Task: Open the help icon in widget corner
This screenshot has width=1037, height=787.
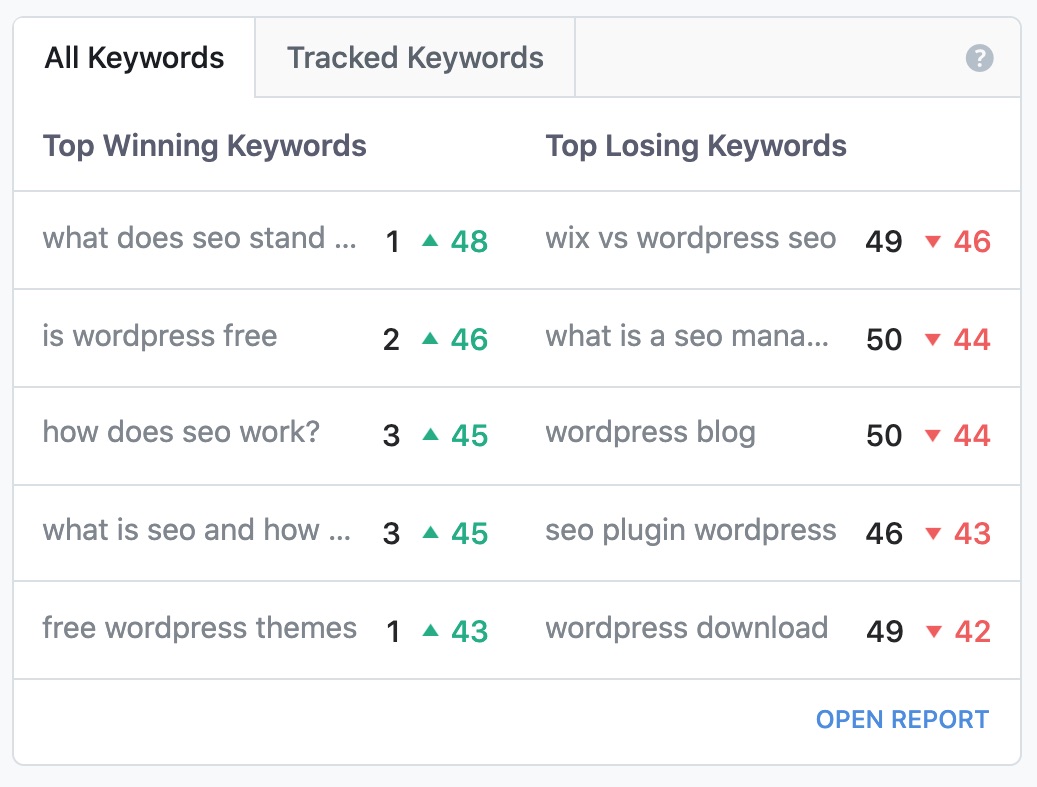Action: click(x=978, y=58)
